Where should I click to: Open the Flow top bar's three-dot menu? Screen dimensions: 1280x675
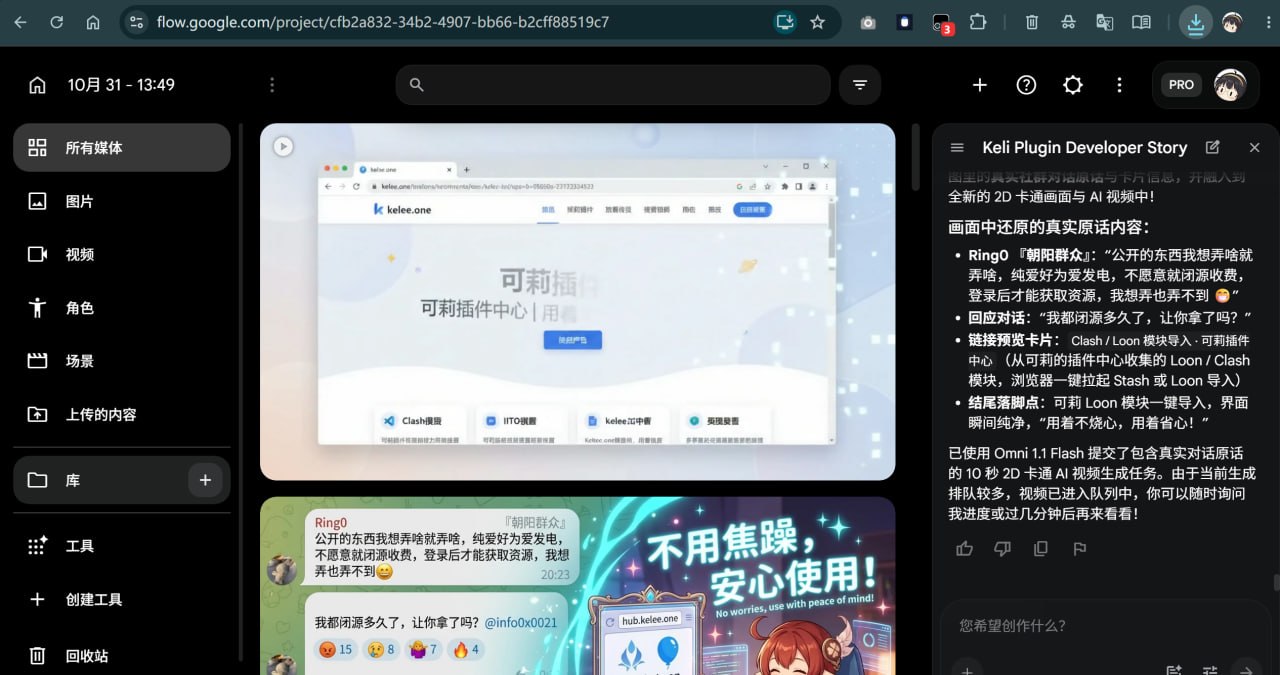pos(1119,85)
